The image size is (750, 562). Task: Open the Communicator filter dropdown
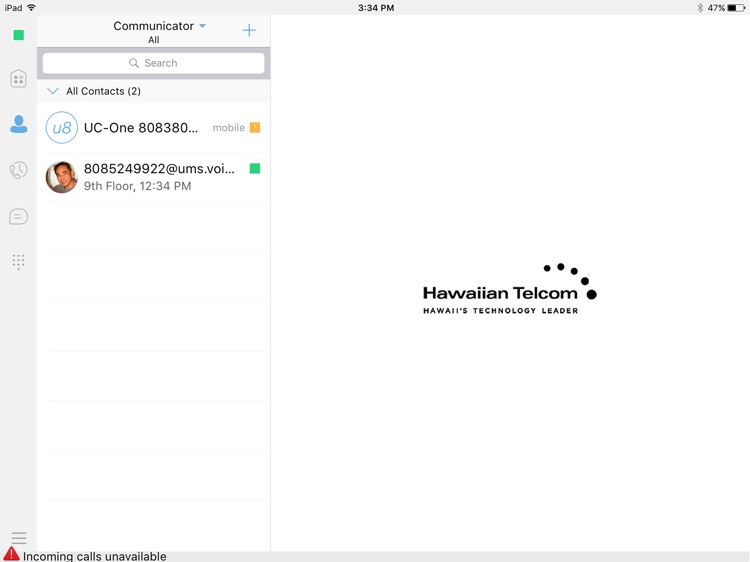(159, 26)
